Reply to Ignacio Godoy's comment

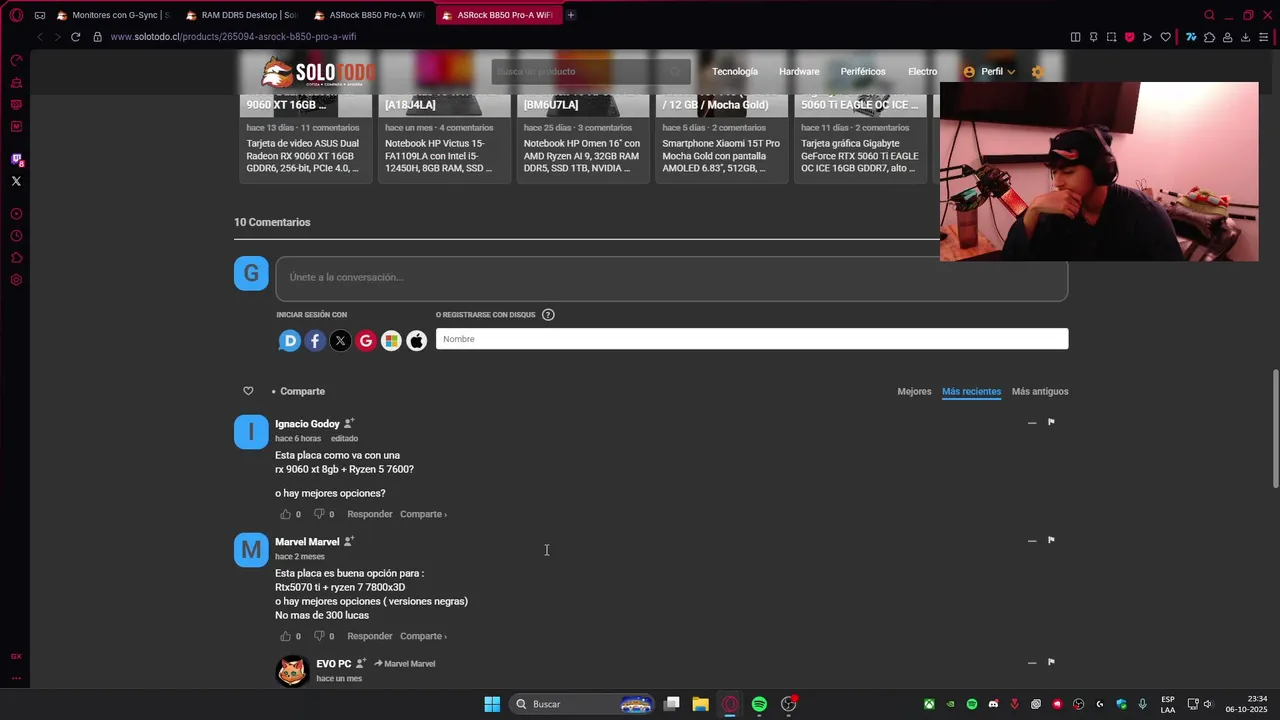click(x=369, y=514)
